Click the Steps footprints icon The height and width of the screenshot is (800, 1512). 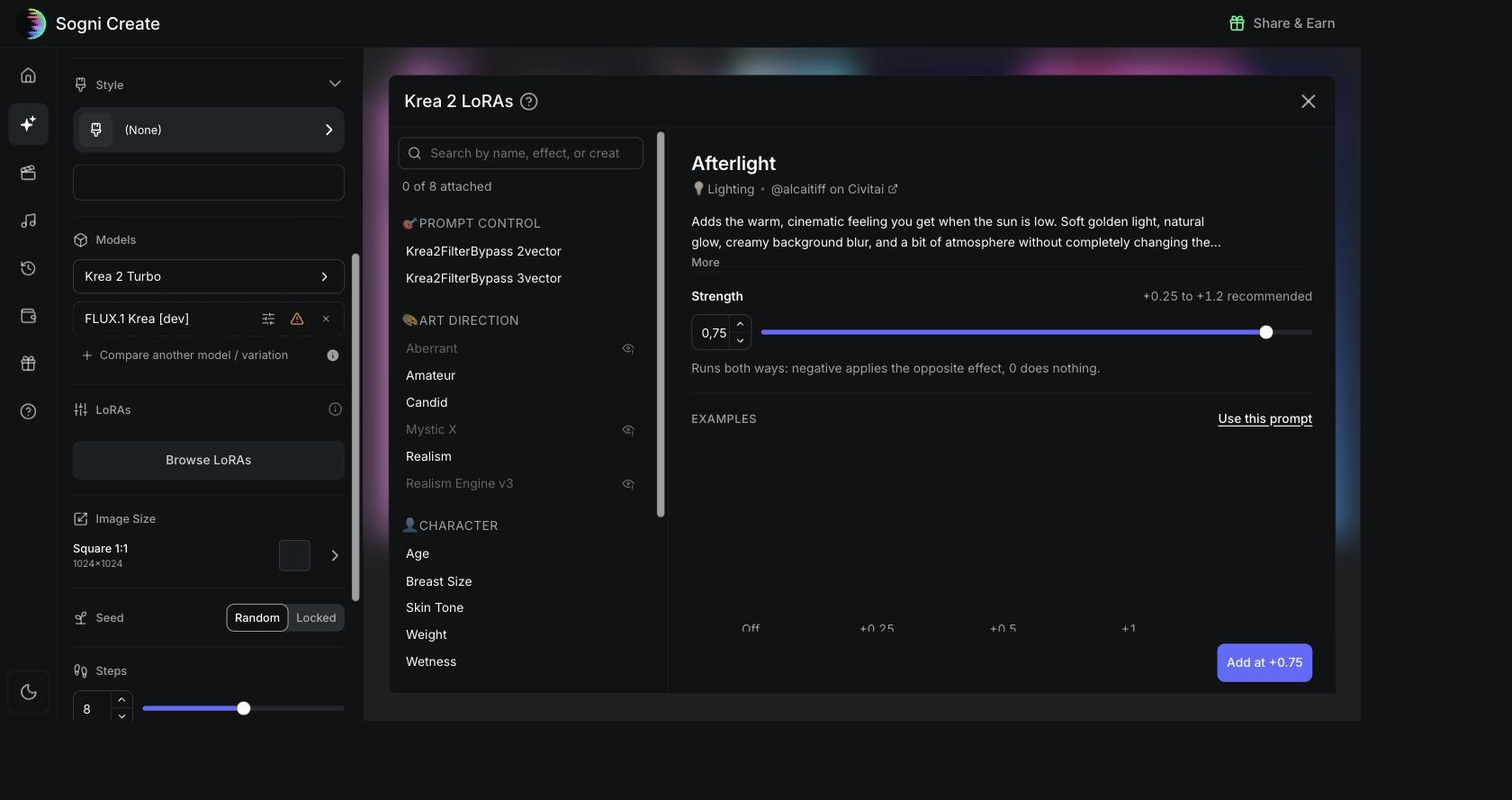[x=81, y=671]
